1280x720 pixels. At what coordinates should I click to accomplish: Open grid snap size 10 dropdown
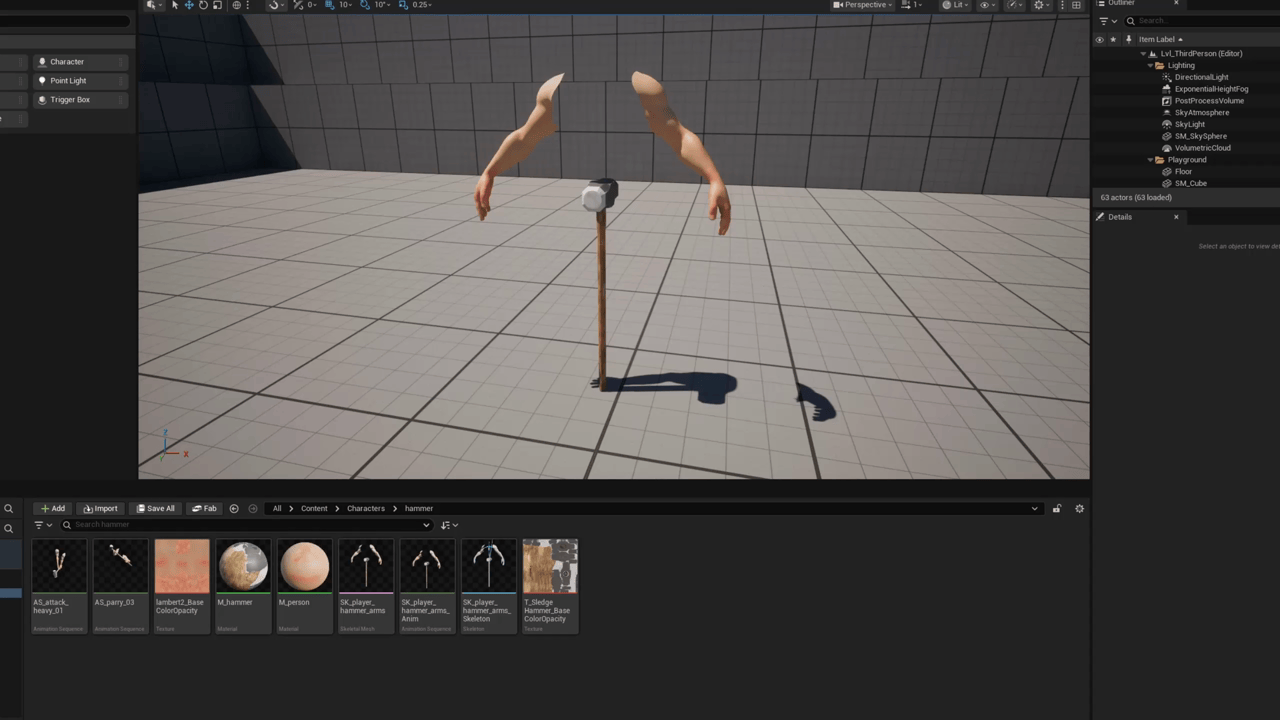(x=346, y=5)
